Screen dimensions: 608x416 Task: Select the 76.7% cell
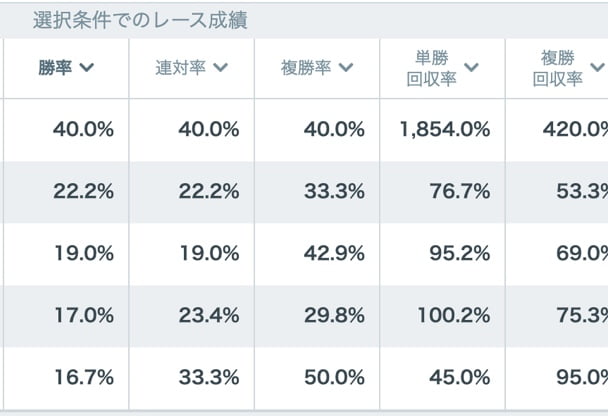tap(458, 191)
